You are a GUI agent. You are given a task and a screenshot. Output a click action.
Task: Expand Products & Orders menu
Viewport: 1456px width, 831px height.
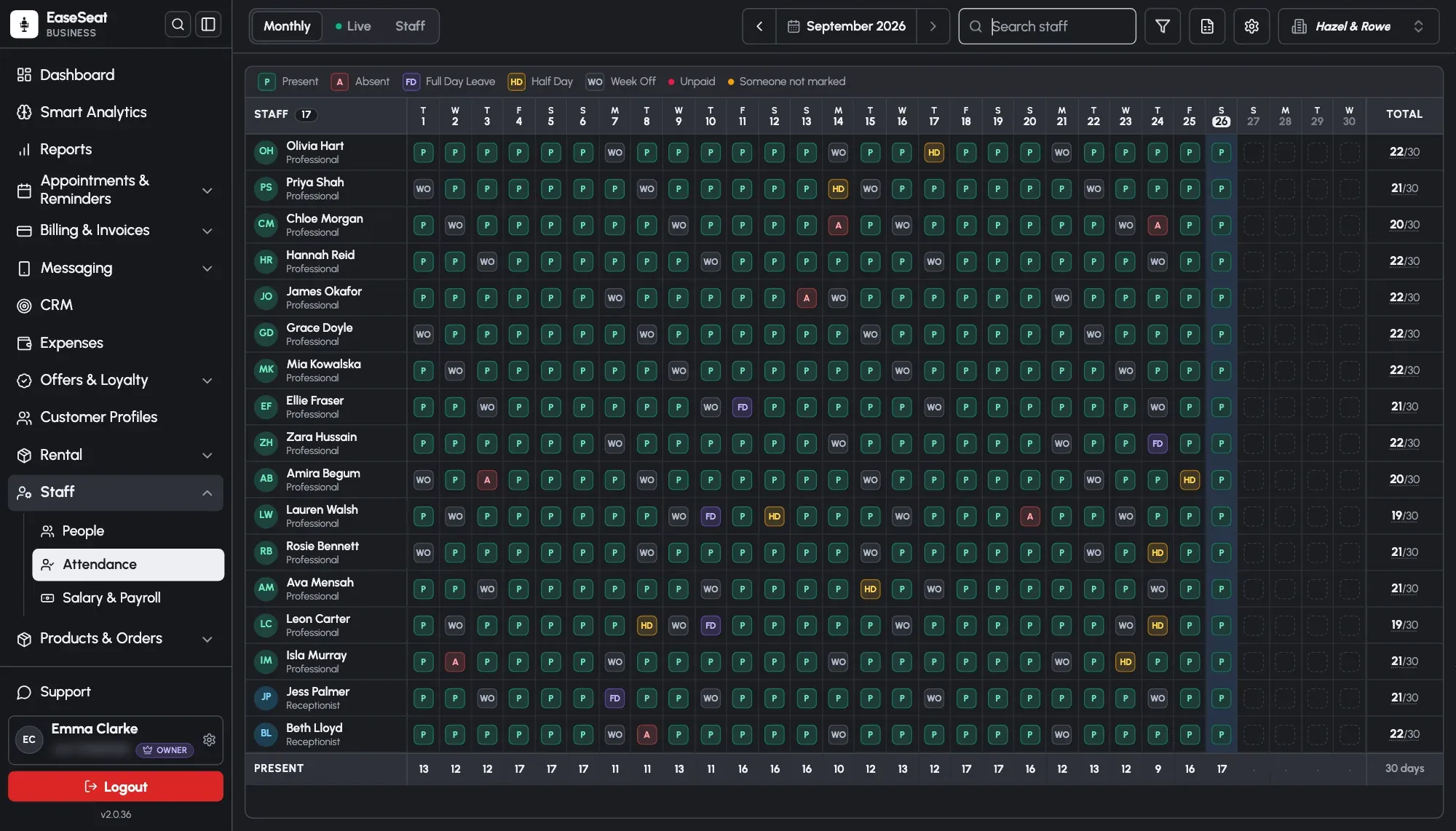(116, 639)
